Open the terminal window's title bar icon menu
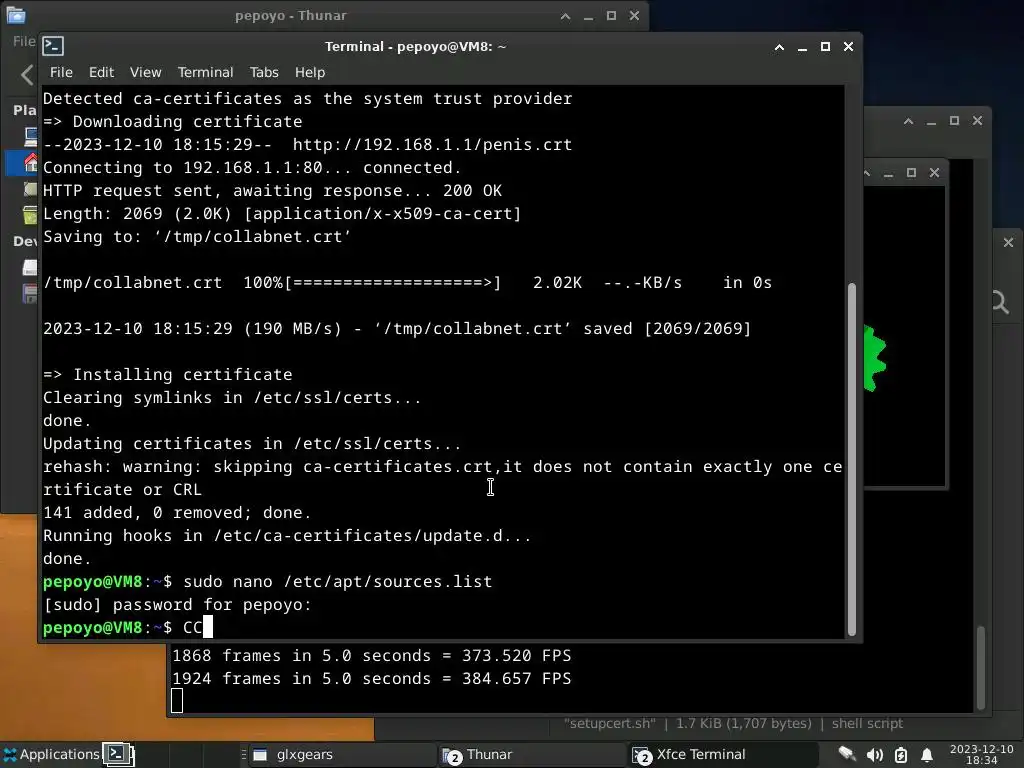Viewport: 1024px width, 768px height. pyautogui.click(x=53, y=46)
